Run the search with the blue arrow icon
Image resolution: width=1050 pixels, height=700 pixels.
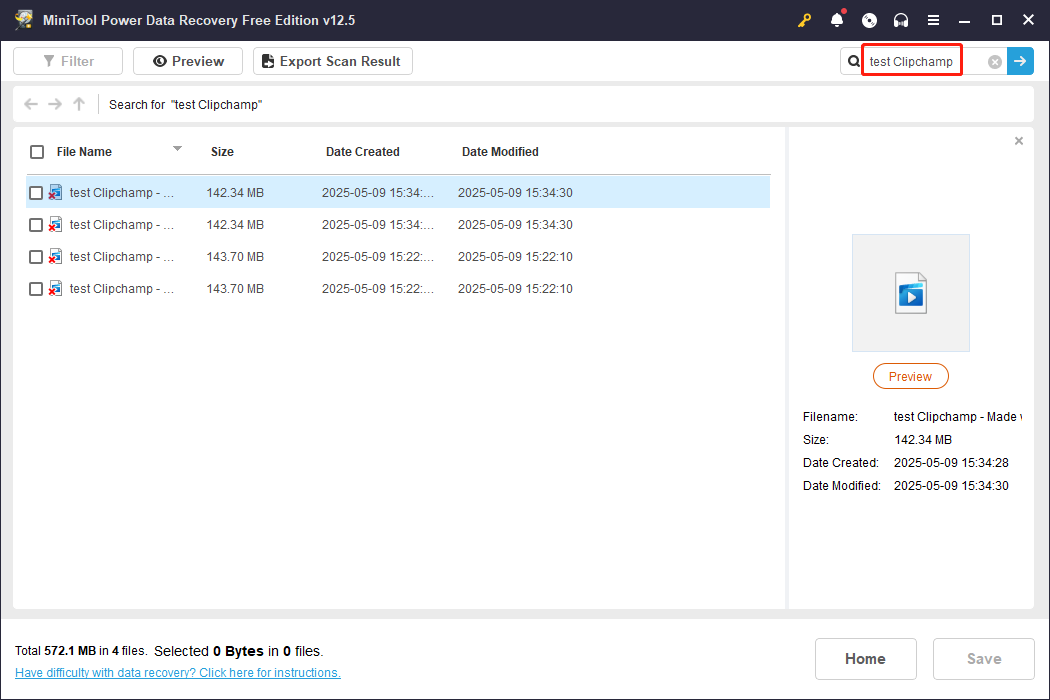[x=1020, y=61]
